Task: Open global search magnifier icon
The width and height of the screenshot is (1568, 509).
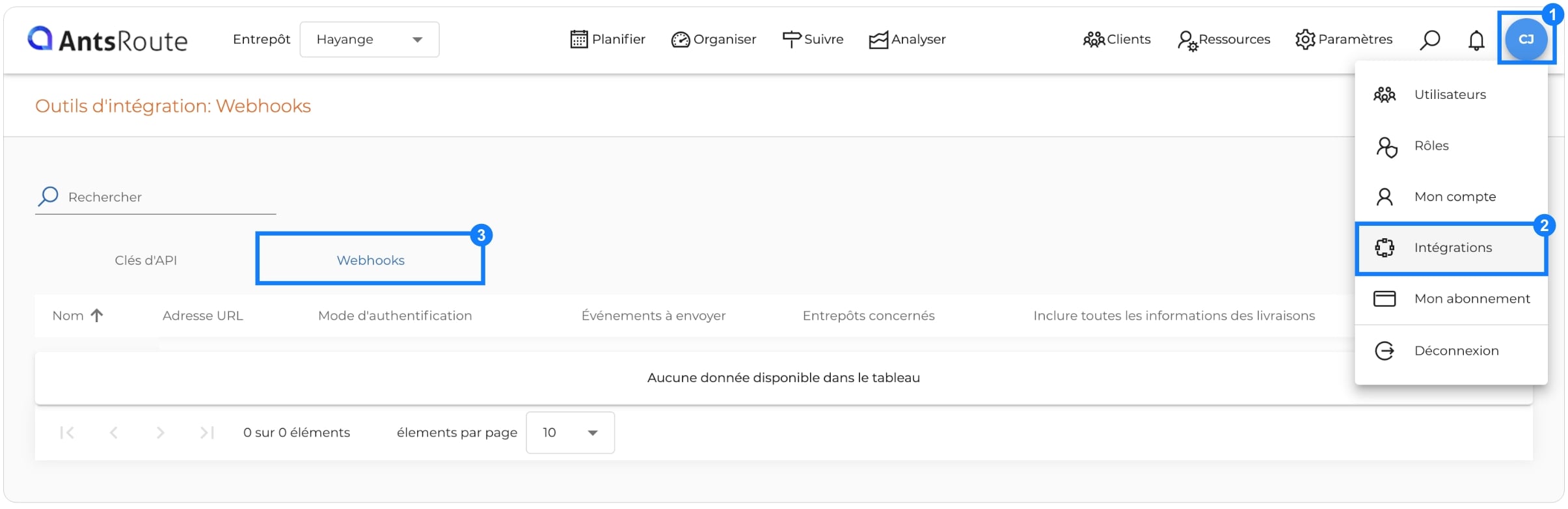Action: pyautogui.click(x=1429, y=40)
